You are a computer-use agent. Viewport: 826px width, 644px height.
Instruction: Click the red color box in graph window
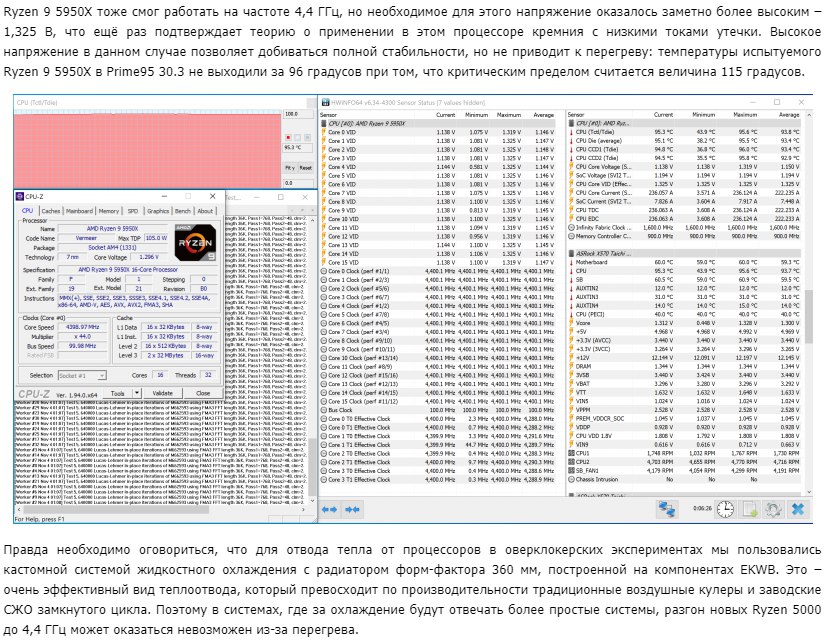click(x=288, y=137)
